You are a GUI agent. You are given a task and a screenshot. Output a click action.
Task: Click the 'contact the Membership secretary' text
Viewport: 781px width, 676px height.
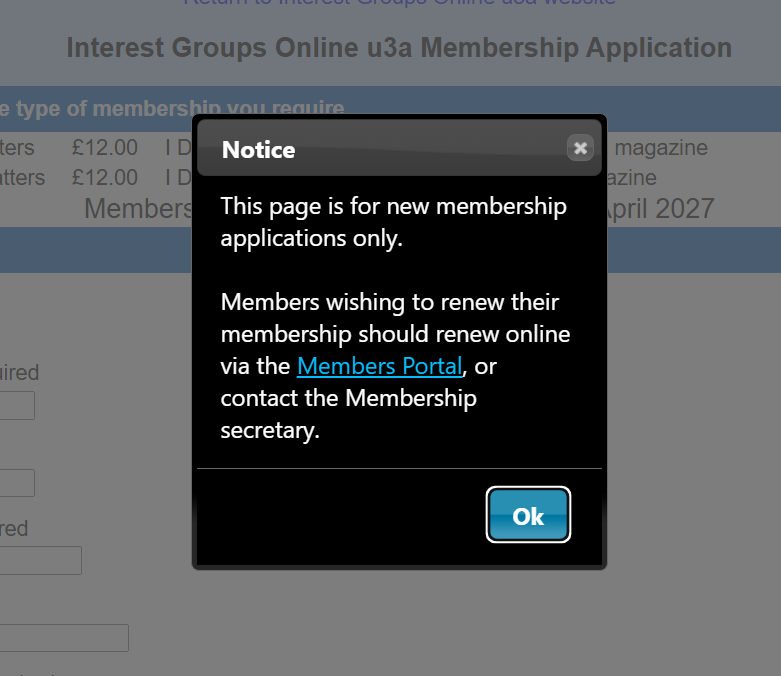click(x=348, y=414)
